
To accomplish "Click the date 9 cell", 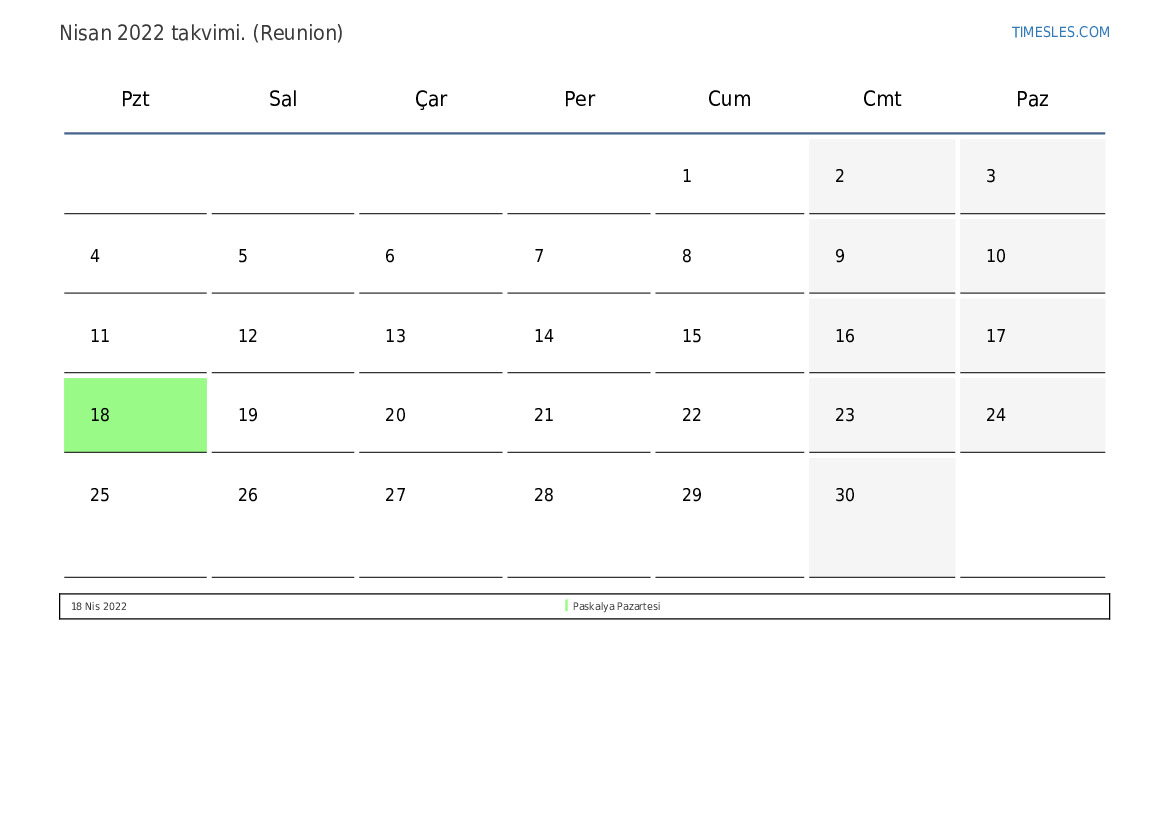I will pos(882,256).
